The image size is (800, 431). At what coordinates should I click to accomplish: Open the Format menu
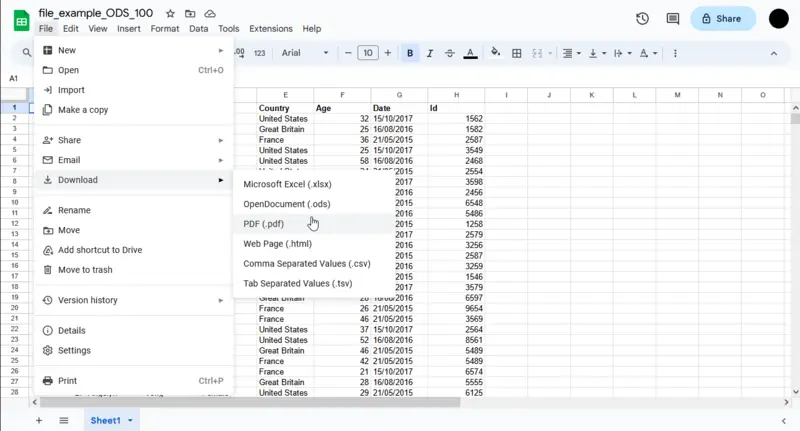pyautogui.click(x=165, y=29)
